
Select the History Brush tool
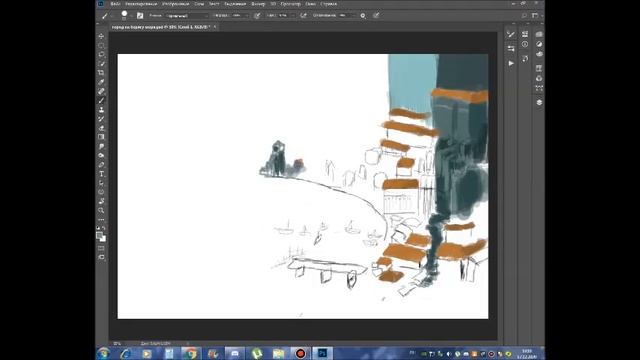(101, 119)
